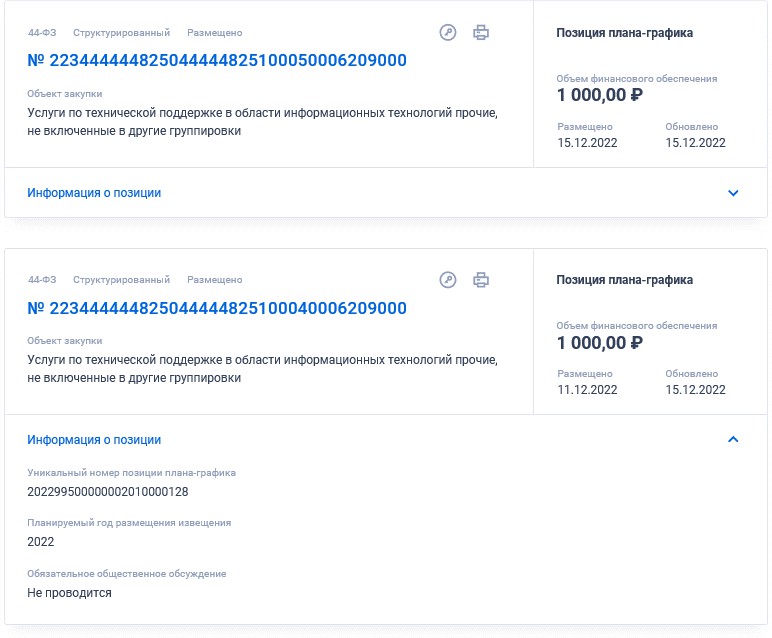Screen dimensions: 772x638
Task: Select unique position number 202299500000002010000128
Action: 108,492
